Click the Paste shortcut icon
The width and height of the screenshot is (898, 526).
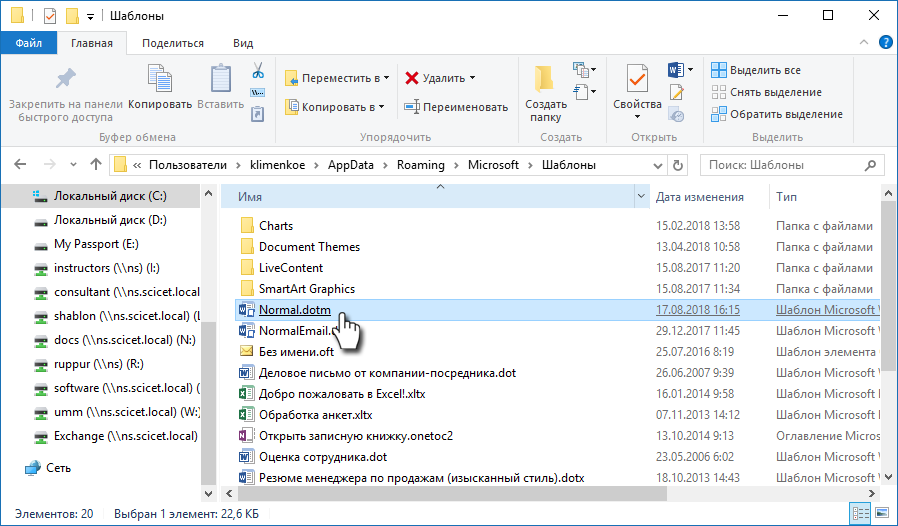(x=258, y=114)
